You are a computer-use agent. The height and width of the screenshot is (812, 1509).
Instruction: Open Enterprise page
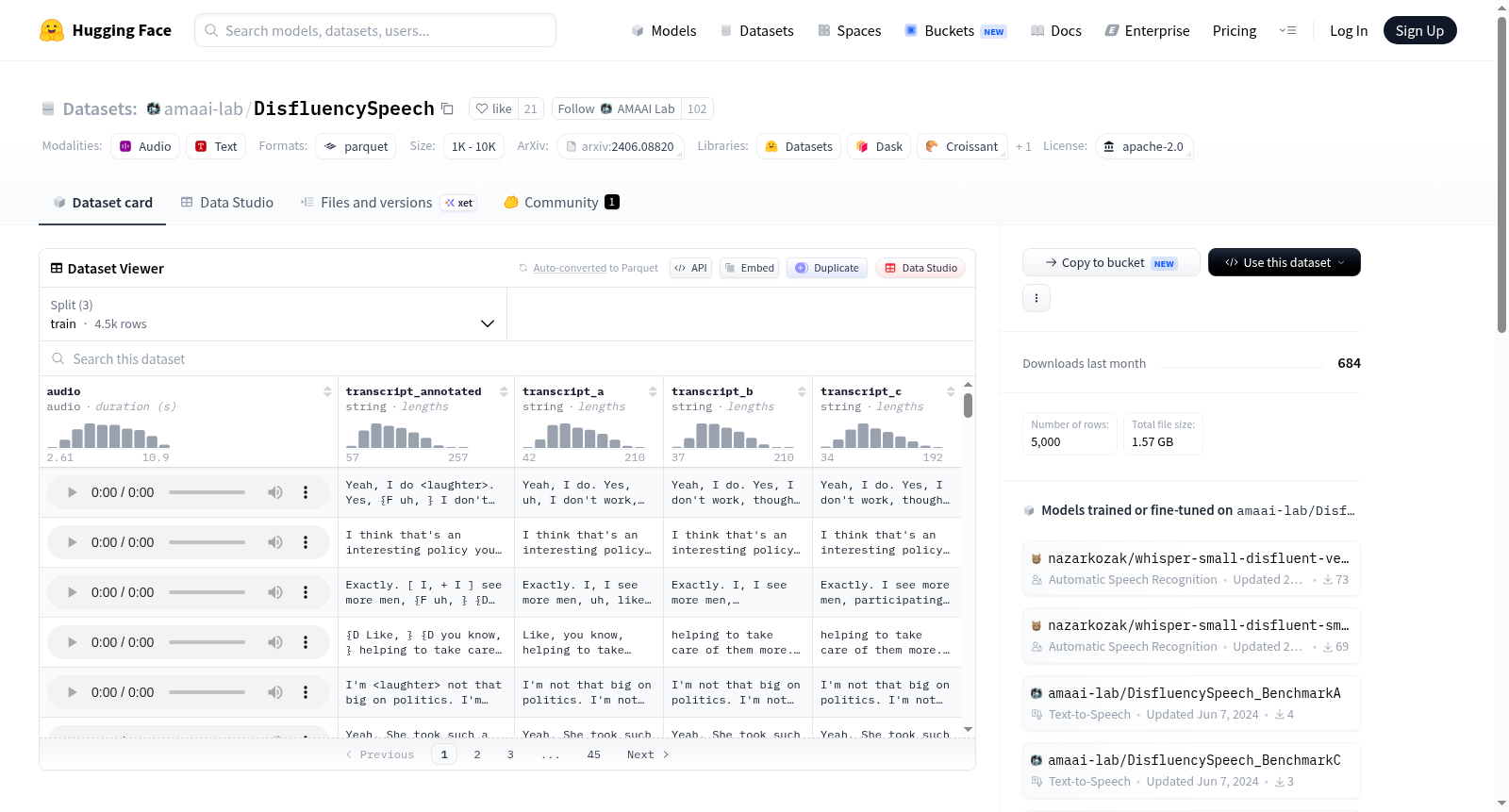[1147, 30]
